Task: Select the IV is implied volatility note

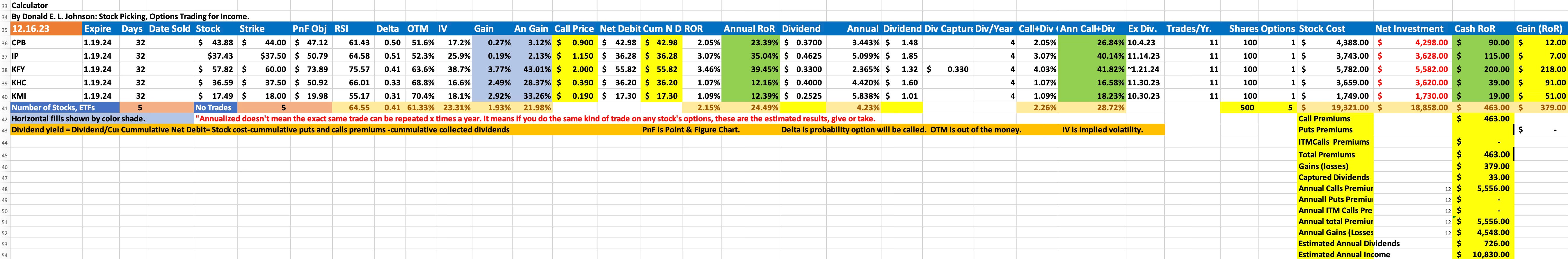Action: pyautogui.click(x=1103, y=129)
